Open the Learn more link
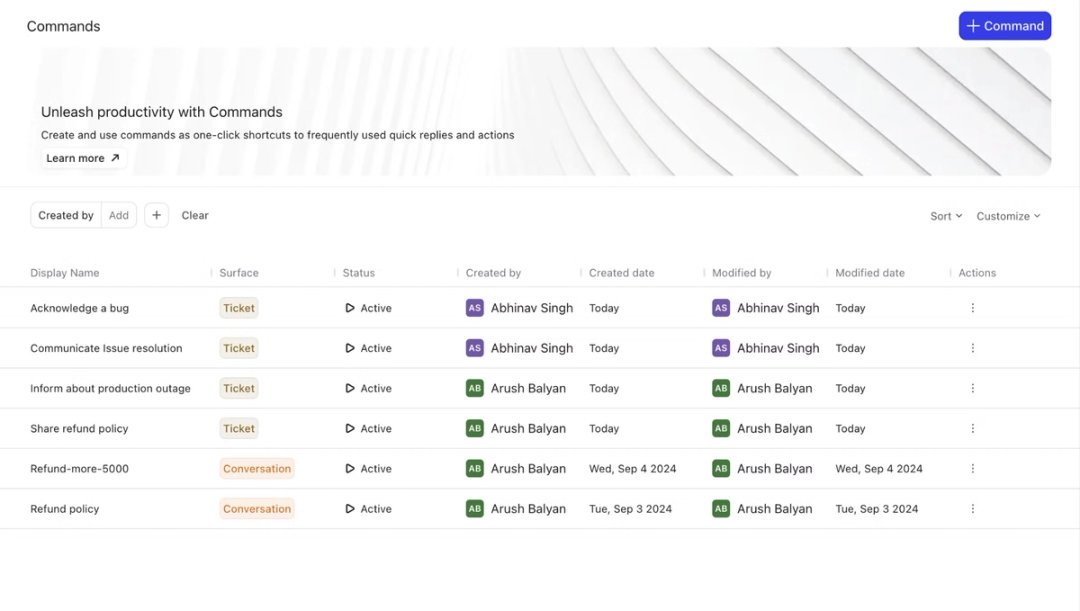This screenshot has width=1080, height=611. [83, 158]
